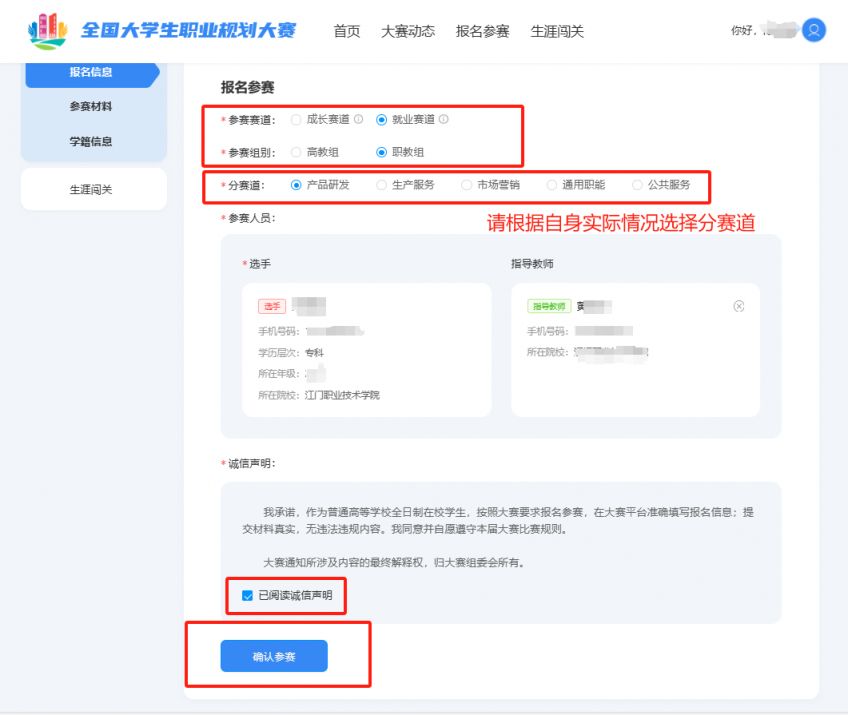Select the 生产服务 分赛道 option

click(381, 185)
